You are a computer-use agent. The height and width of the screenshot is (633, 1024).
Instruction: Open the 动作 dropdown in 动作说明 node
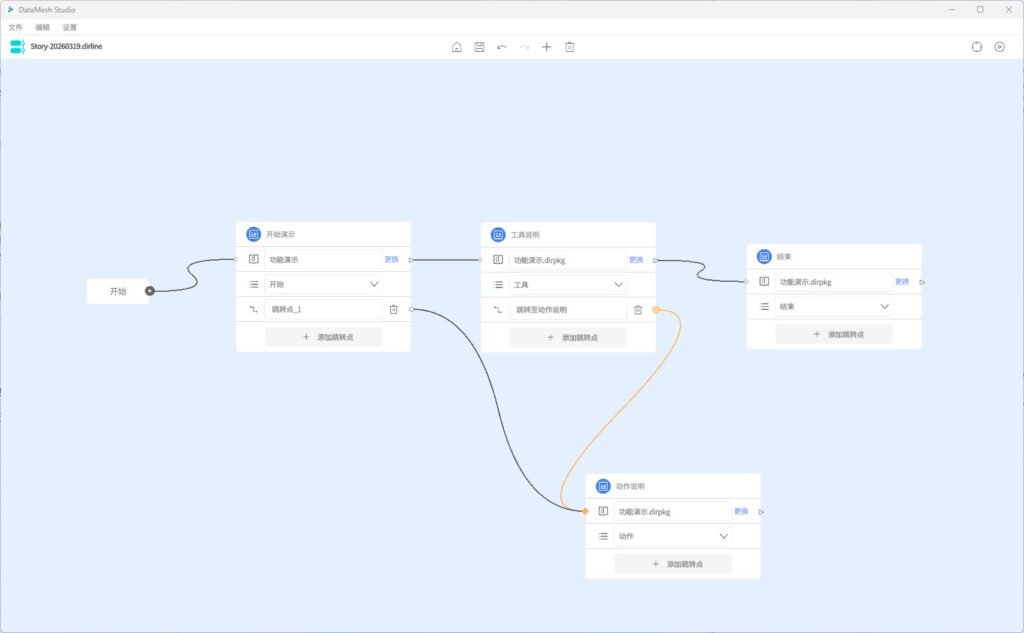[x=723, y=537]
